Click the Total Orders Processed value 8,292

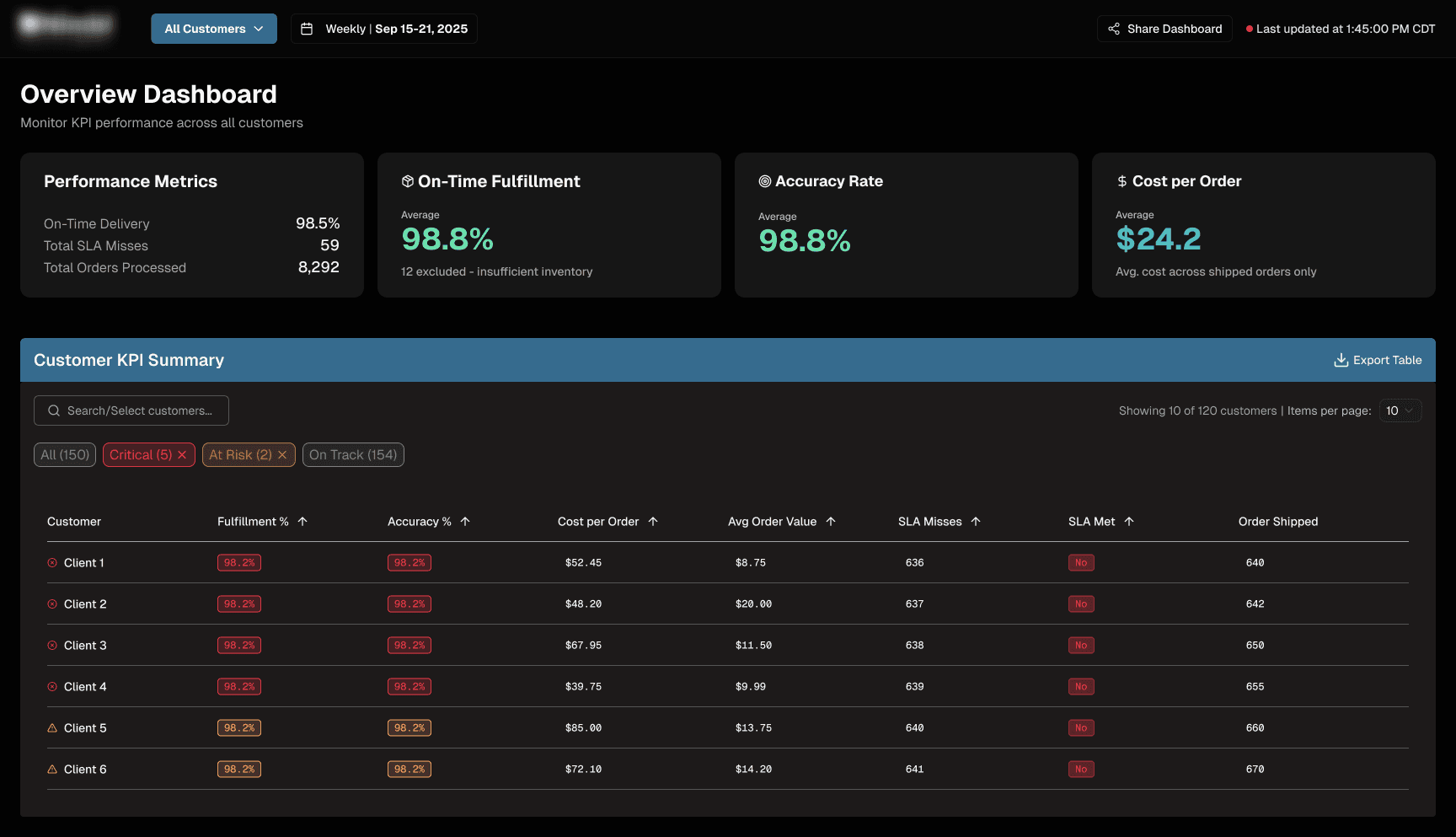[x=318, y=267]
